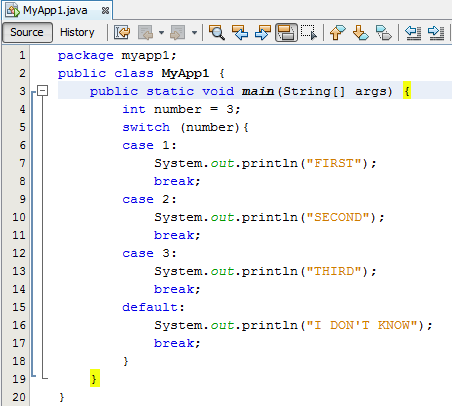This screenshot has height=406, width=452.
Task: Click 'break;' on line 17
Action: point(177,343)
